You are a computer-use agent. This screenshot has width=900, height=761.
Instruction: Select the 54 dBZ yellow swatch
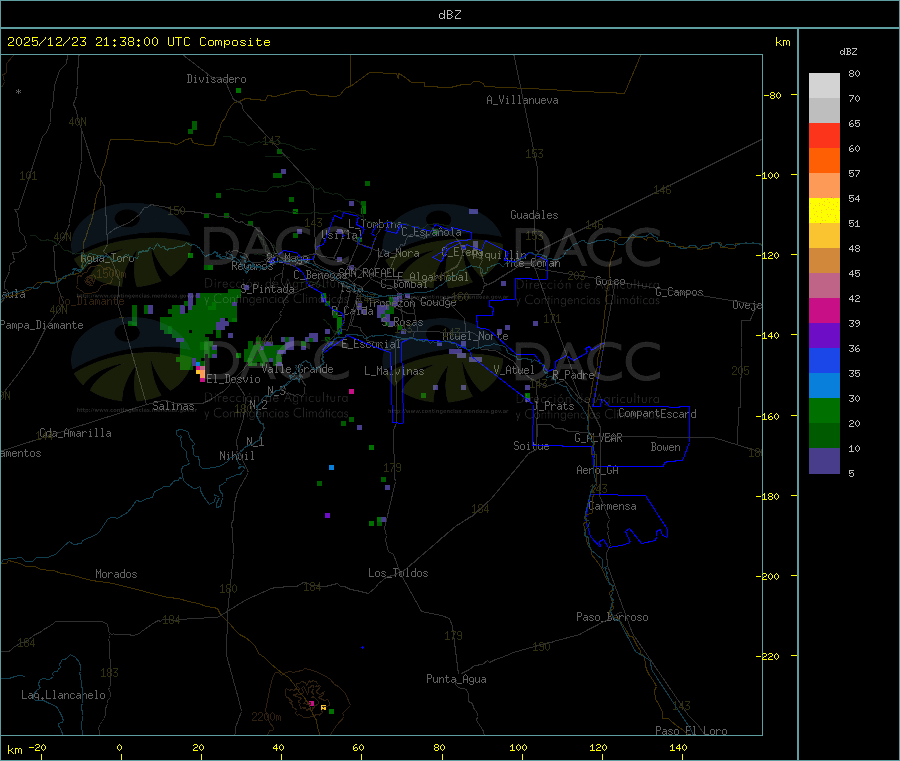(824, 211)
